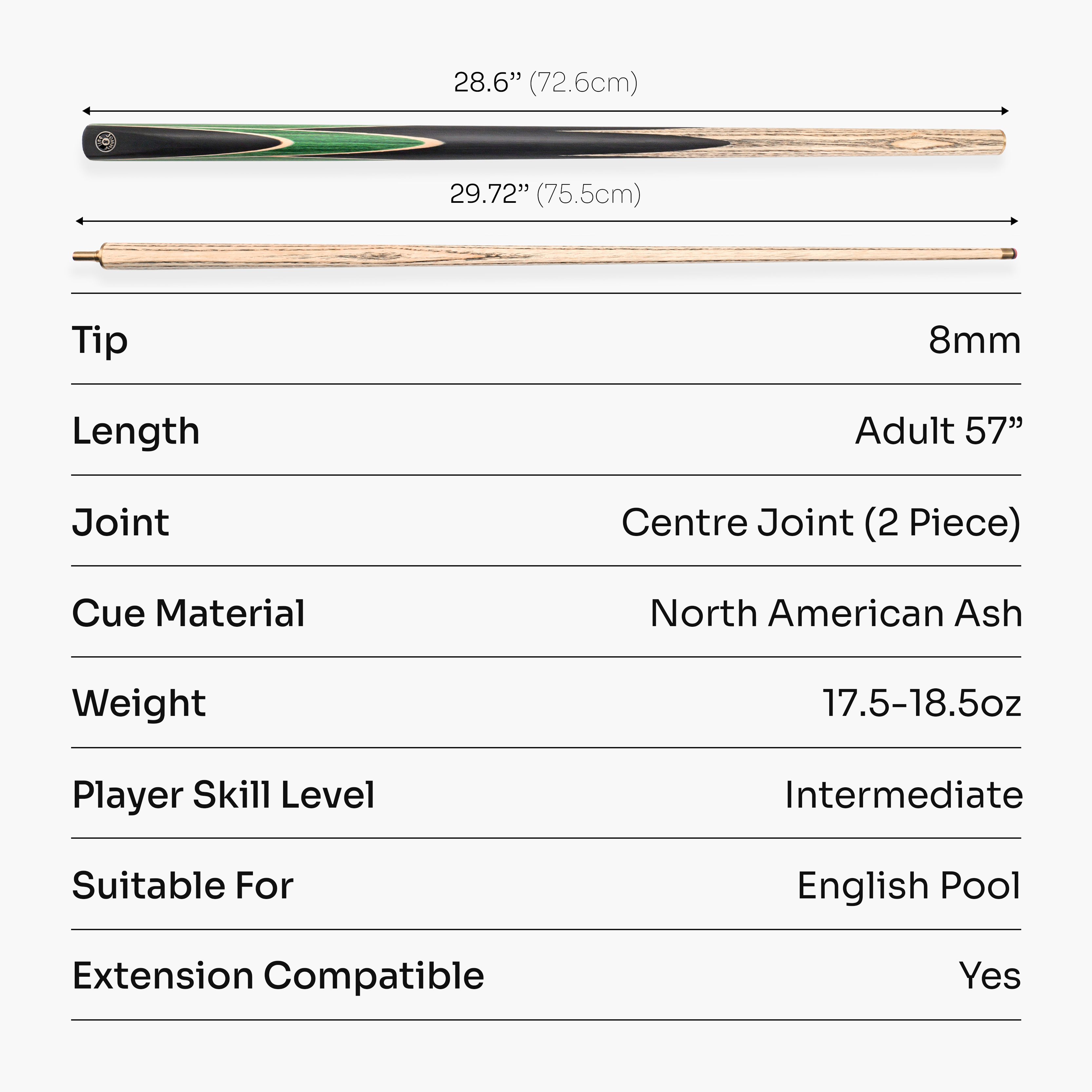The width and height of the screenshot is (1092, 1092).
Task: Click the "17.5-18.5oz" weight value
Action: pos(921,704)
